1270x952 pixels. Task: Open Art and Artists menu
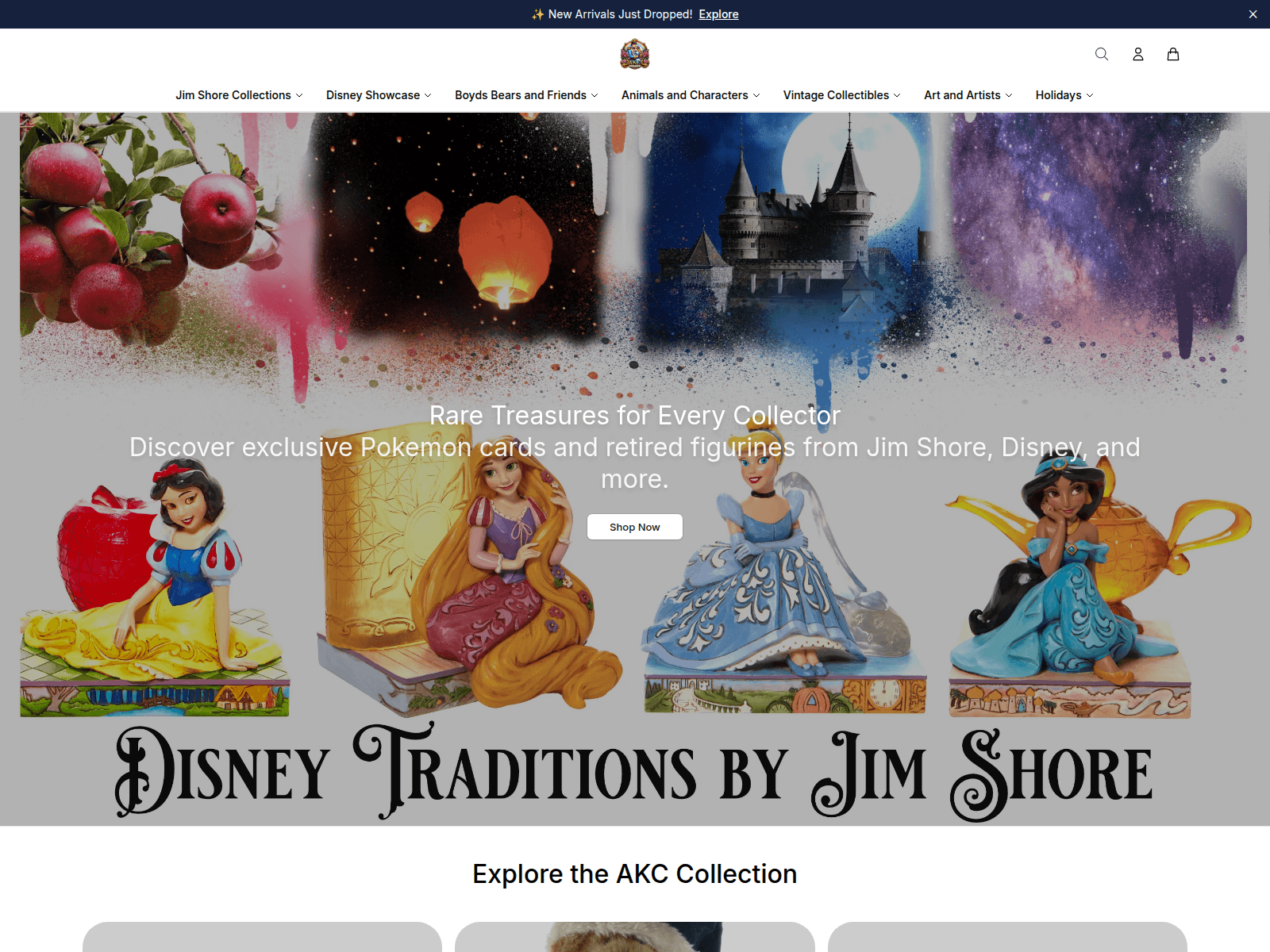tap(968, 95)
